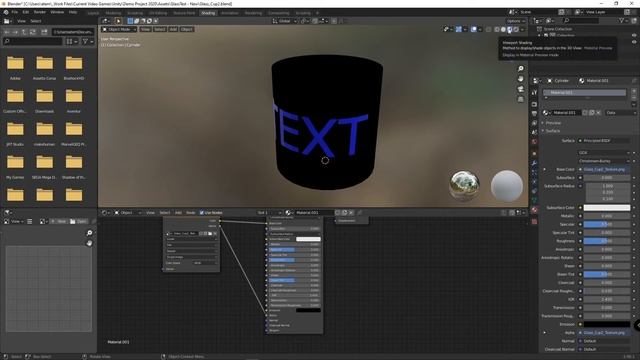Switch to material preview shading
Image resolution: width=640 pixels, height=360 pixels.
tap(509, 29)
